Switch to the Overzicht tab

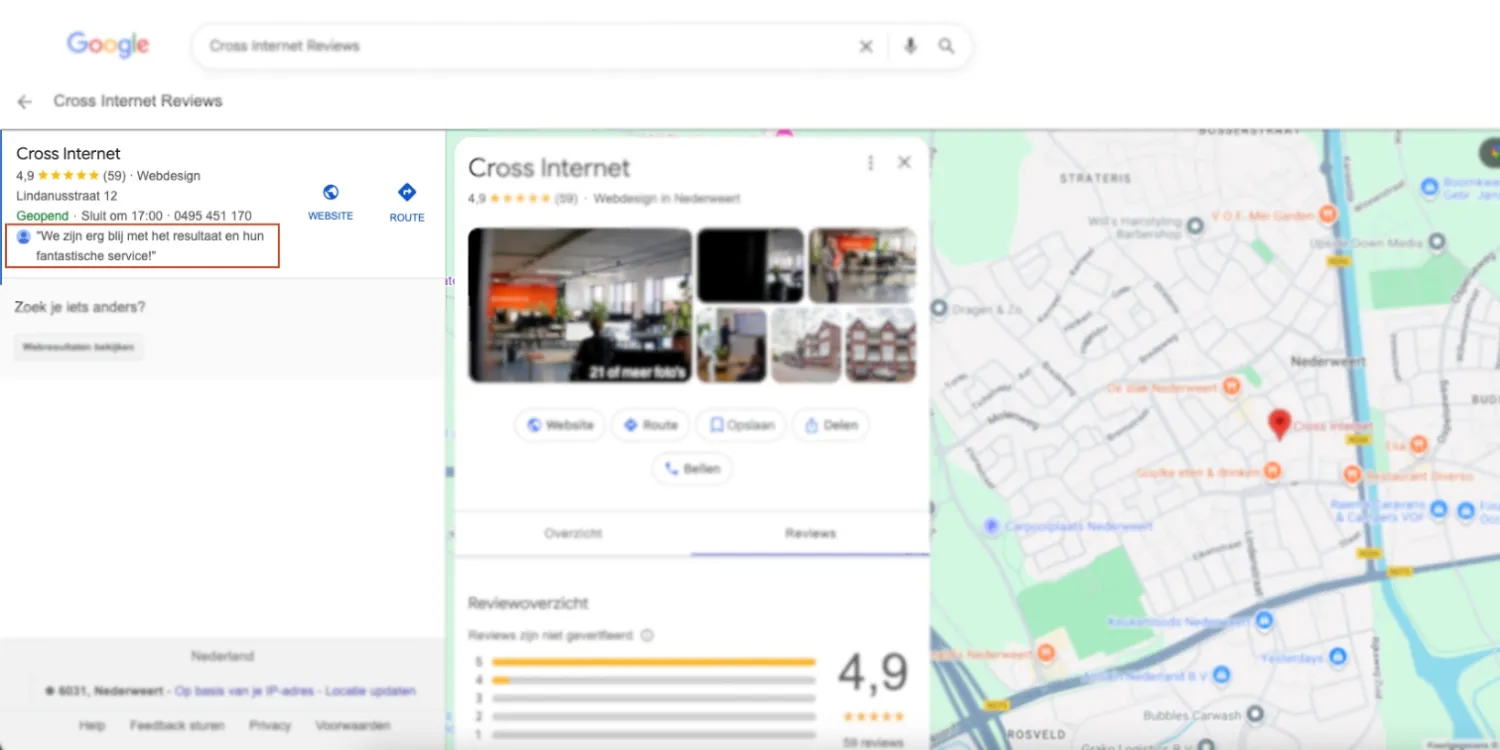tap(573, 534)
